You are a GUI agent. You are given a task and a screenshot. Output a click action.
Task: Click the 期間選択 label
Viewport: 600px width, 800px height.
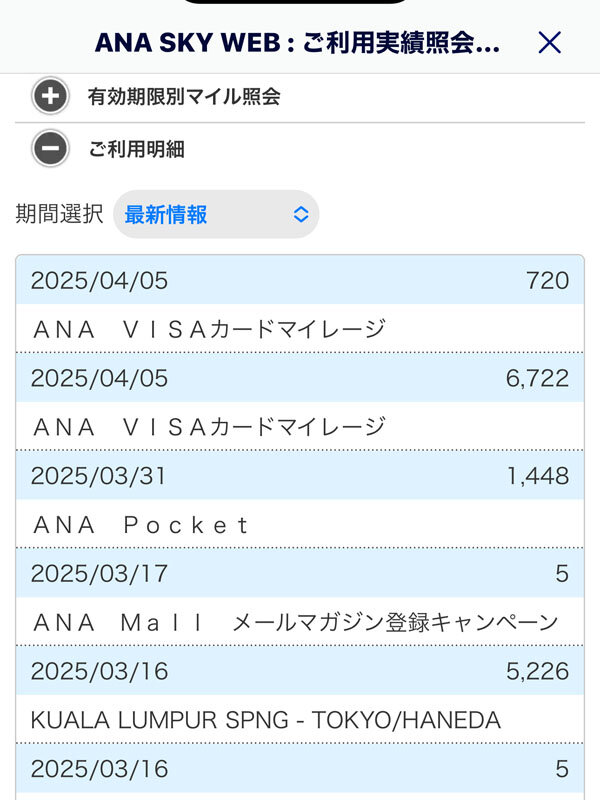[59, 214]
